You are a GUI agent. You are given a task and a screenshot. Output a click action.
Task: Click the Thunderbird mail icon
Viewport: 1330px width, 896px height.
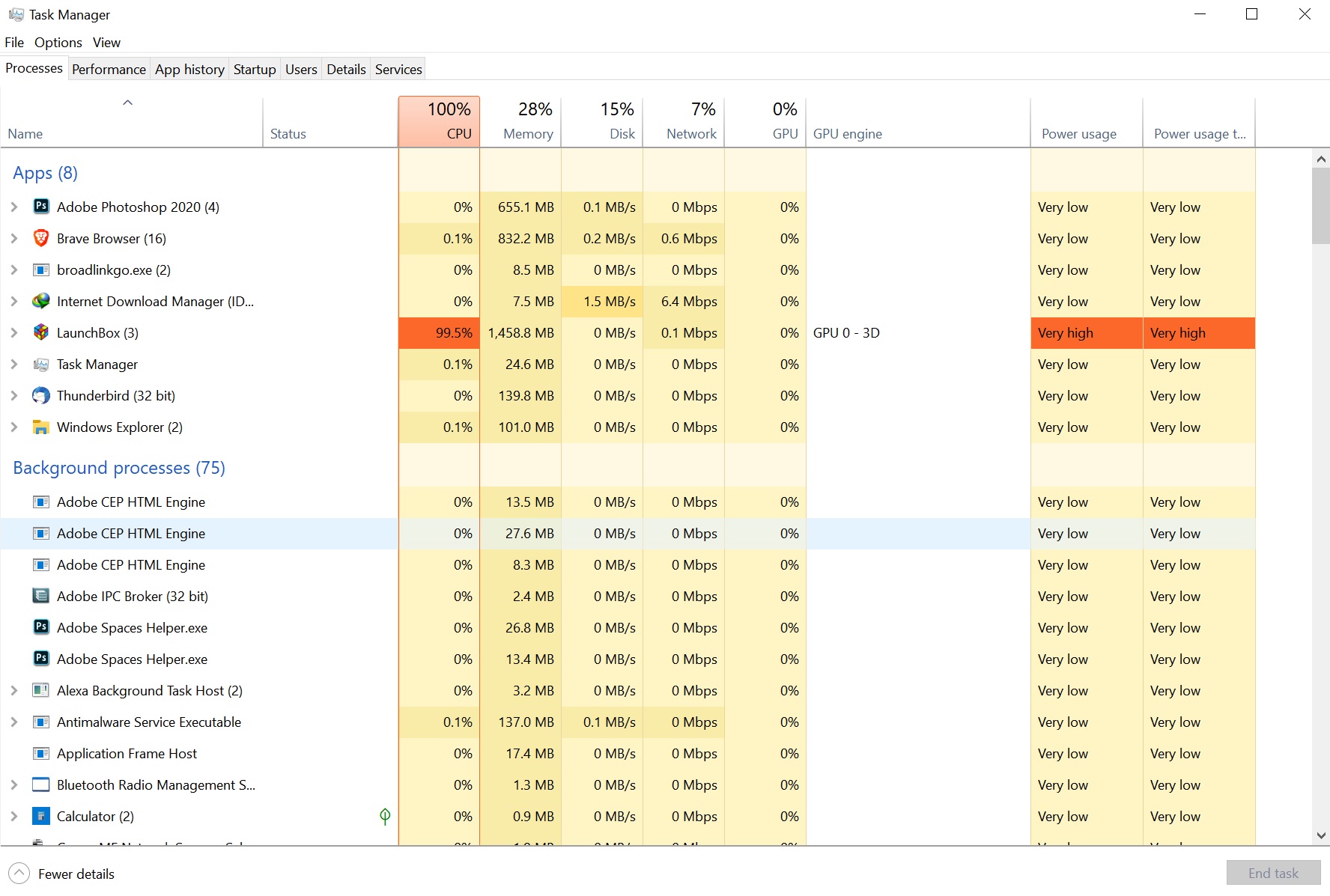point(41,395)
